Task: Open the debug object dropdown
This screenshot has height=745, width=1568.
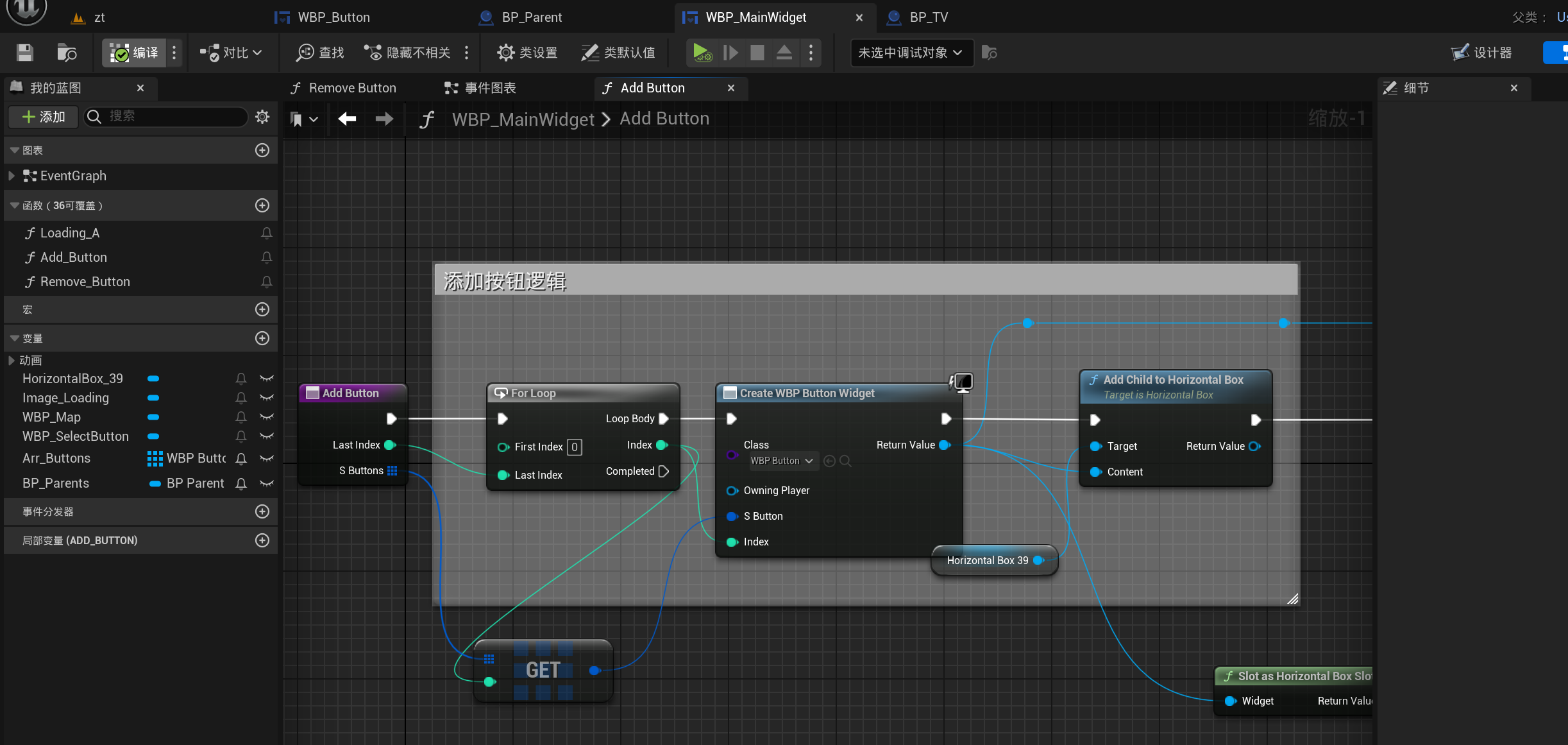Action: (911, 53)
